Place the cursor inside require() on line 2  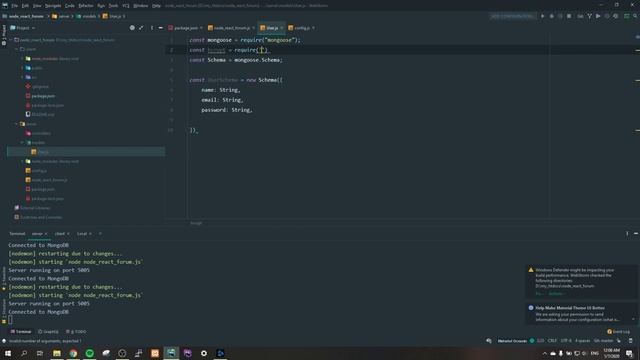pyautogui.click(x=262, y=50)
